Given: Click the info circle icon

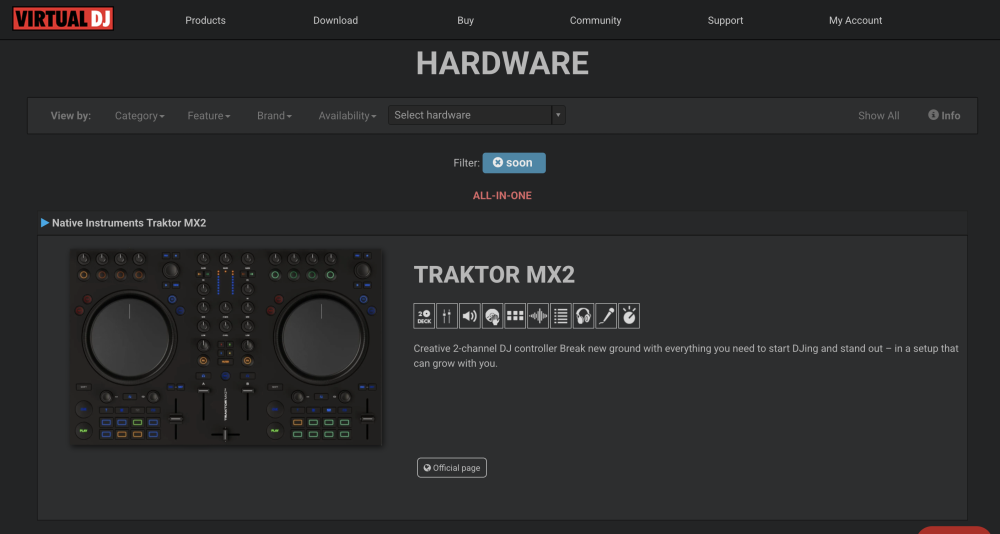Looking at the screenshot, I should pos(933,115).
